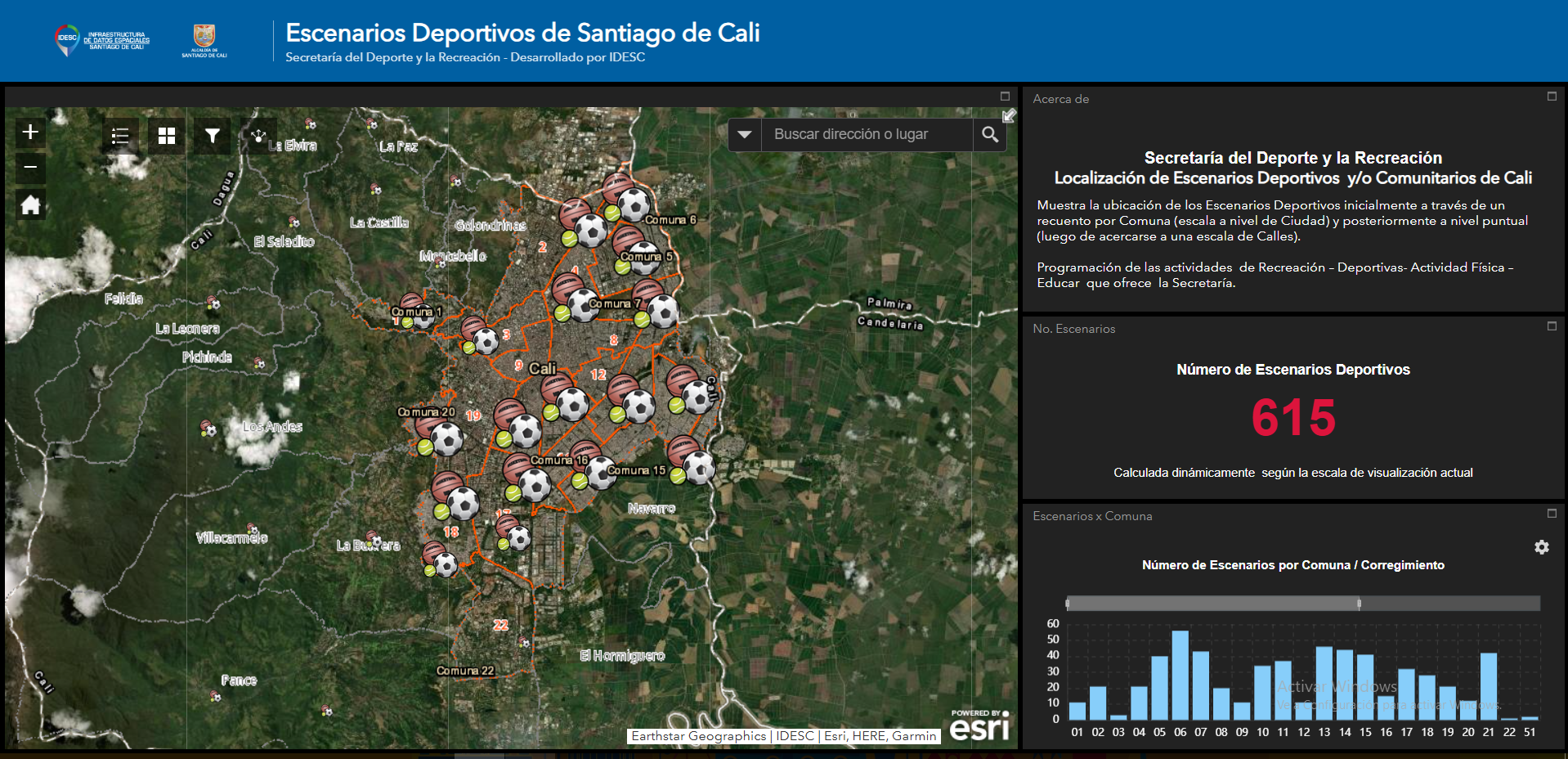Open the fourth map toolbar tool
Viewport: 1568px width, 759px height.
258,136
